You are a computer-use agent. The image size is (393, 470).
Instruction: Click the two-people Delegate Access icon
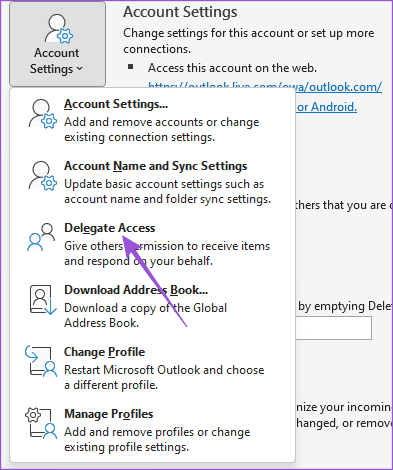[41, 237]
